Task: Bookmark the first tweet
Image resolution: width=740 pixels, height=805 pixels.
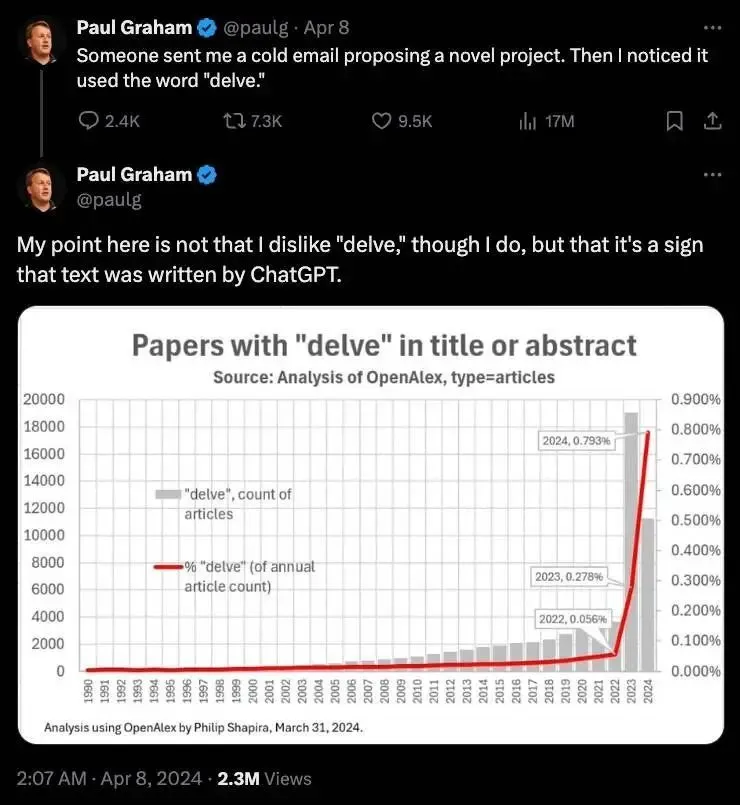Action: [x=674, y=121]
